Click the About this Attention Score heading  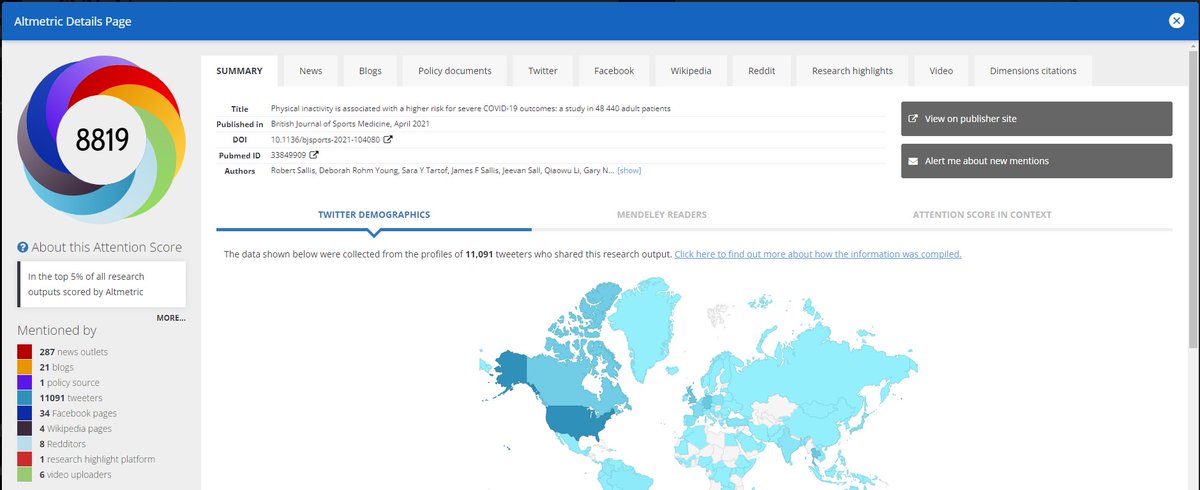coord(107,247)
